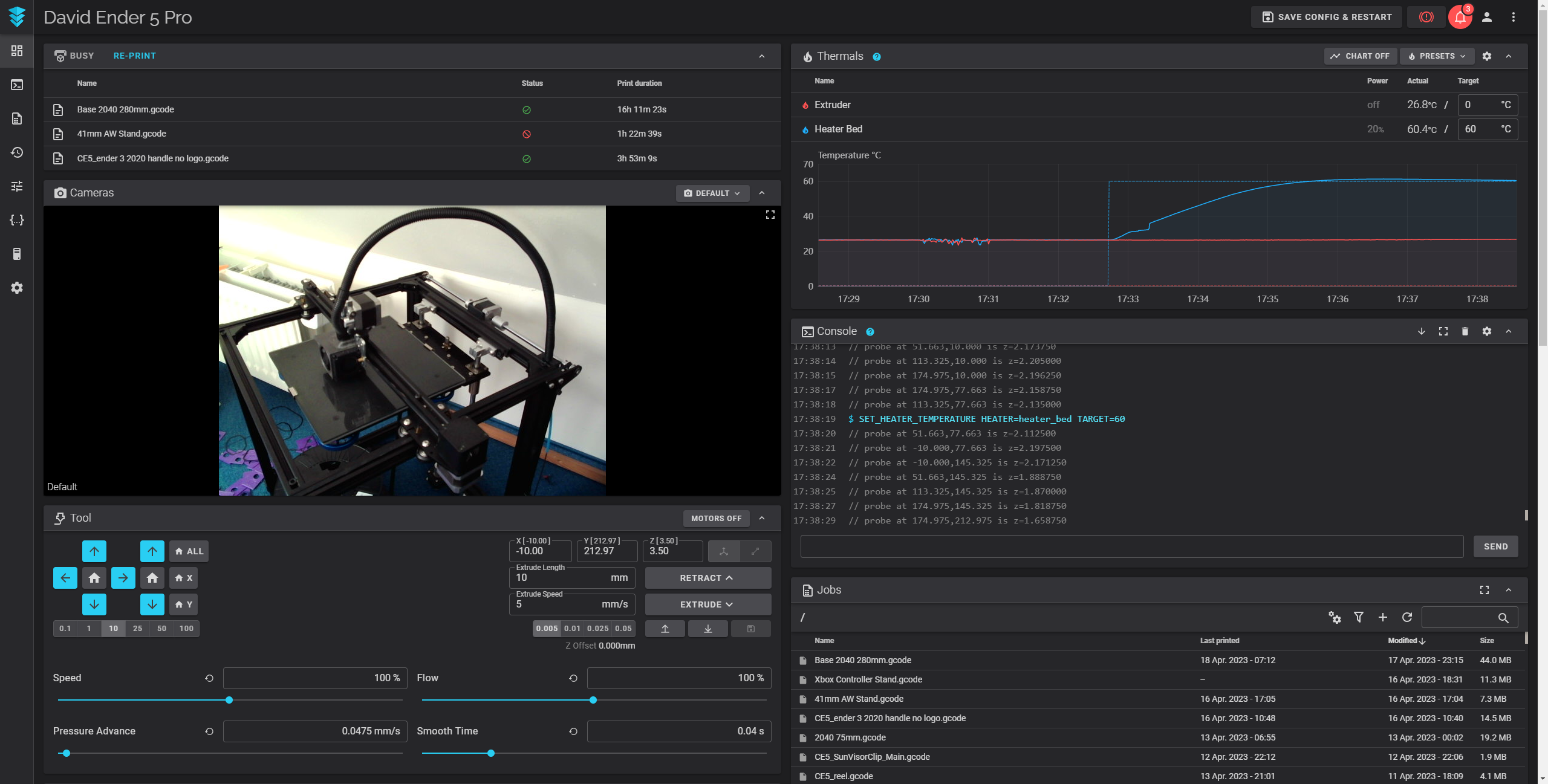
Task: Click the emergency stop icon
Action: (1426, 17)
